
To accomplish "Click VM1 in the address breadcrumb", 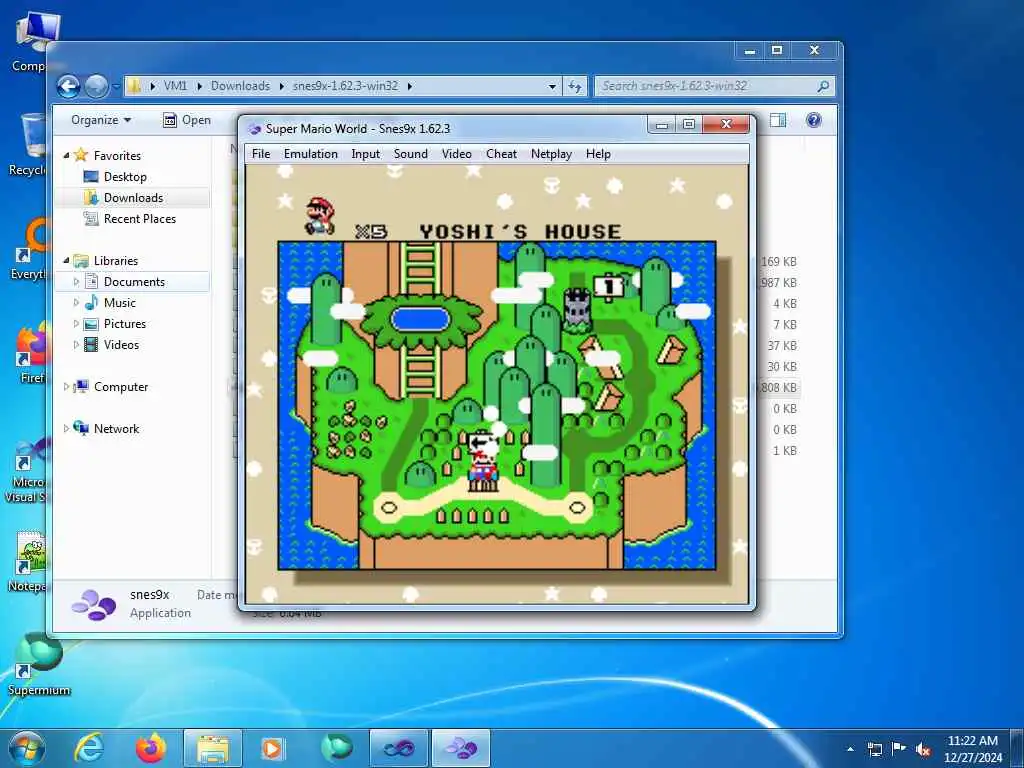I will 175,86.
